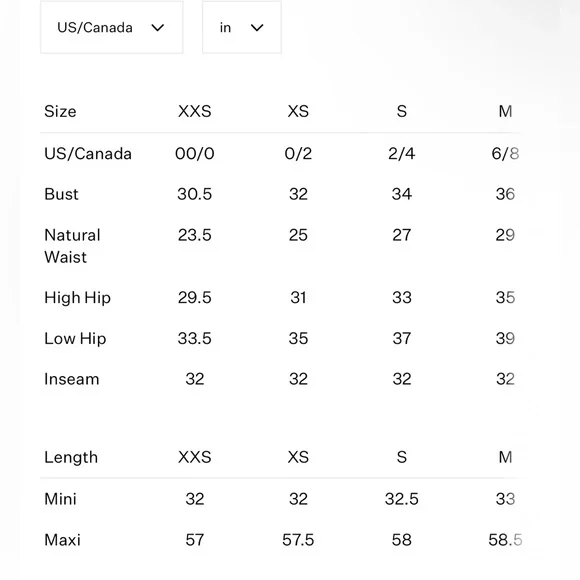Select the Maxi length row label

tap(63, 540)
